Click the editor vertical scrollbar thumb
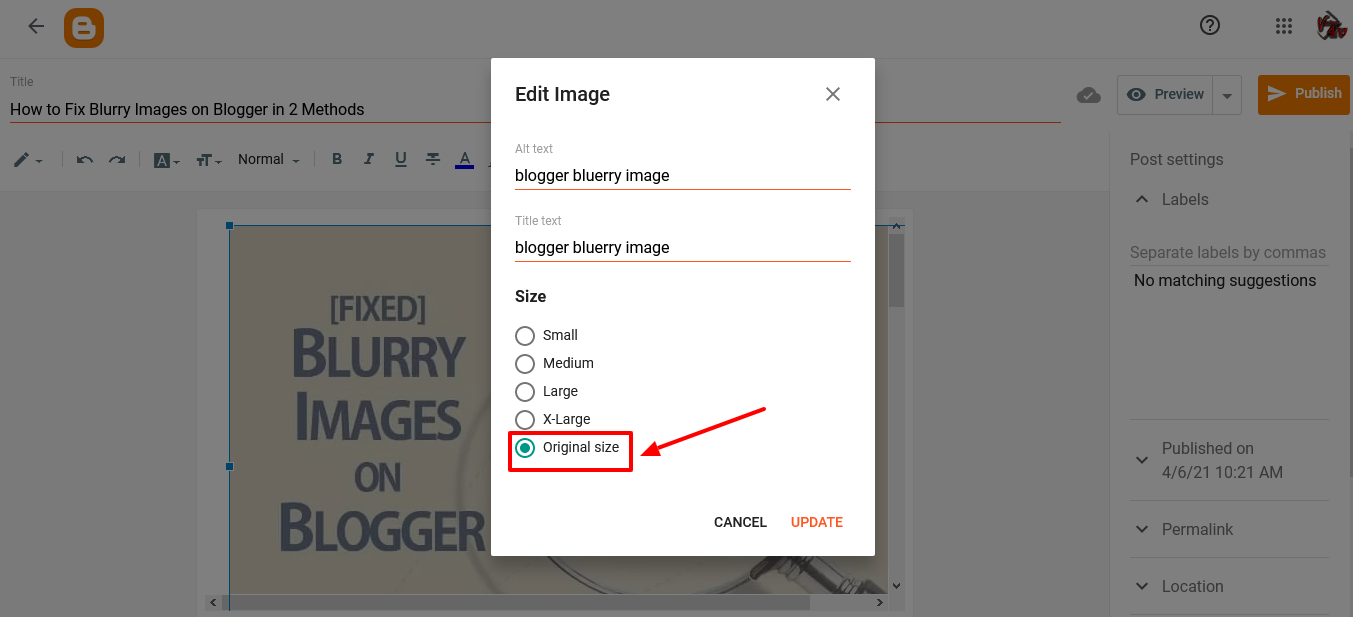This screenshot has width=1353, height=617. pos(897,270)
